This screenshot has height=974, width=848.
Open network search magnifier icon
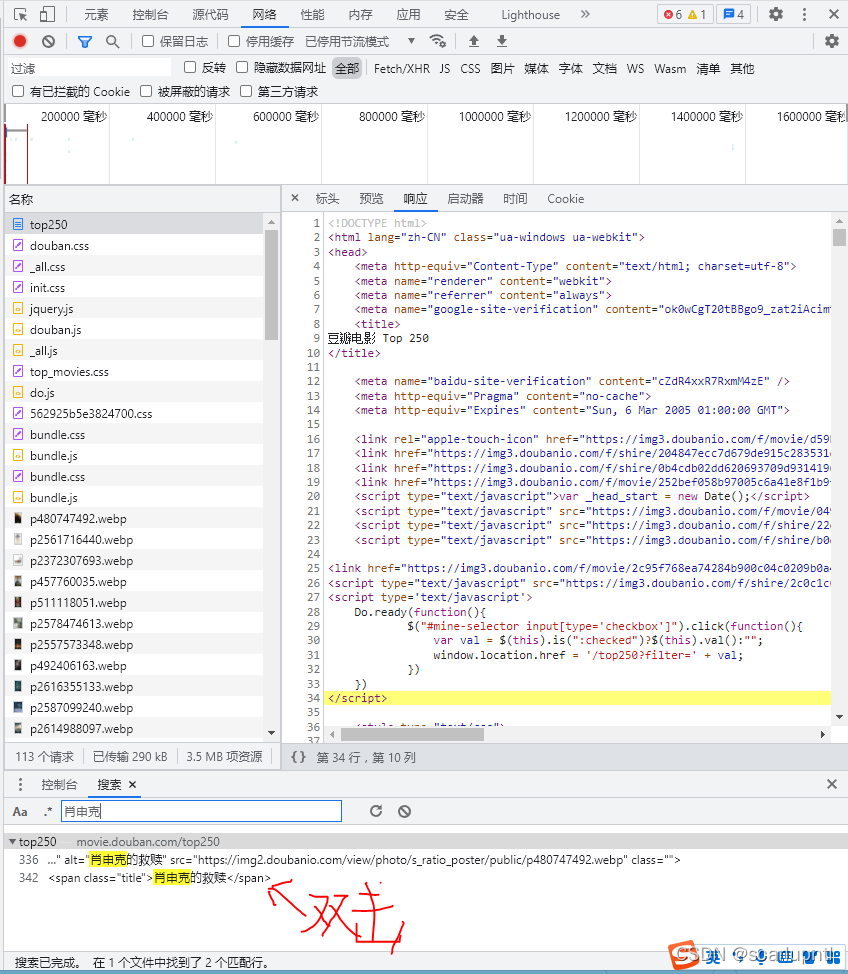pos(112,42)
